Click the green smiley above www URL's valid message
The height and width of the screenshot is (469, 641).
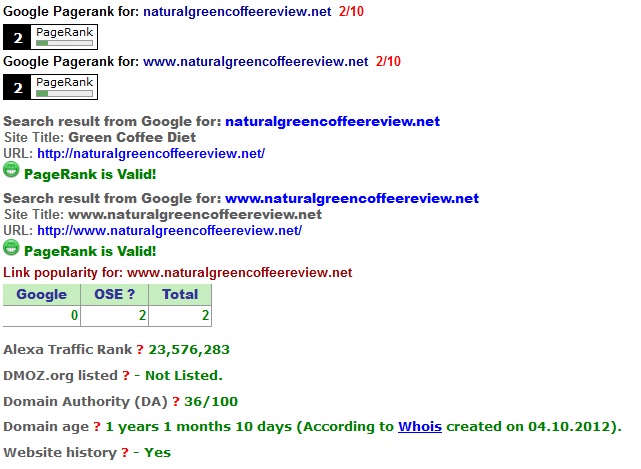(x=11, y=247)
